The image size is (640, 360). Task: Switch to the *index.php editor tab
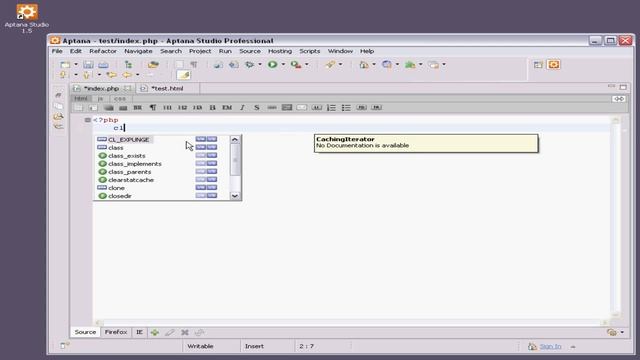coord(101,88)
